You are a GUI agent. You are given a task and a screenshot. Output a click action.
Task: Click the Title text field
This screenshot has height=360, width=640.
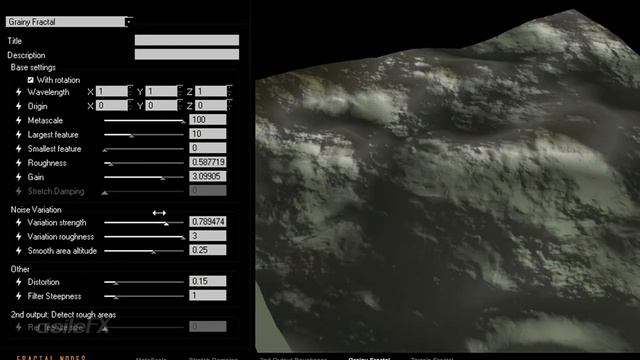click(187, 40)
